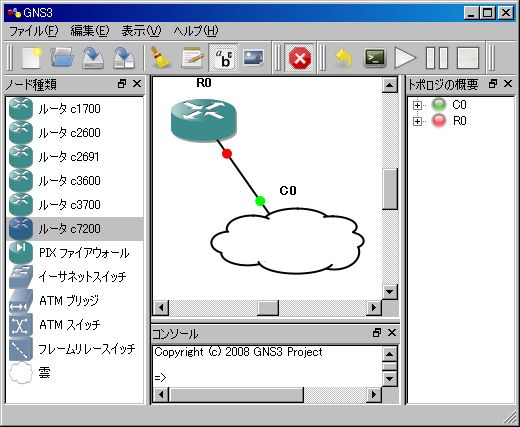
Task: Click the R0 router on canvas
Action: 204,120
